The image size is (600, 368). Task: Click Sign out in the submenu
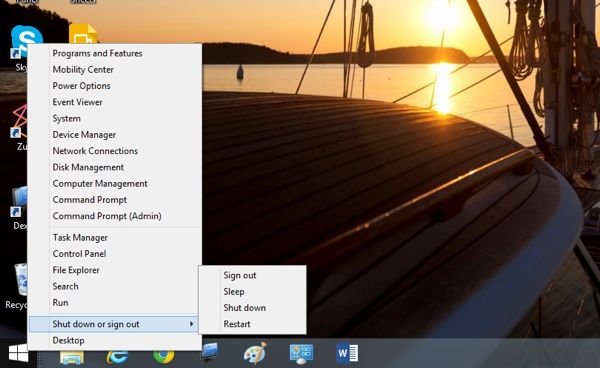252,275
